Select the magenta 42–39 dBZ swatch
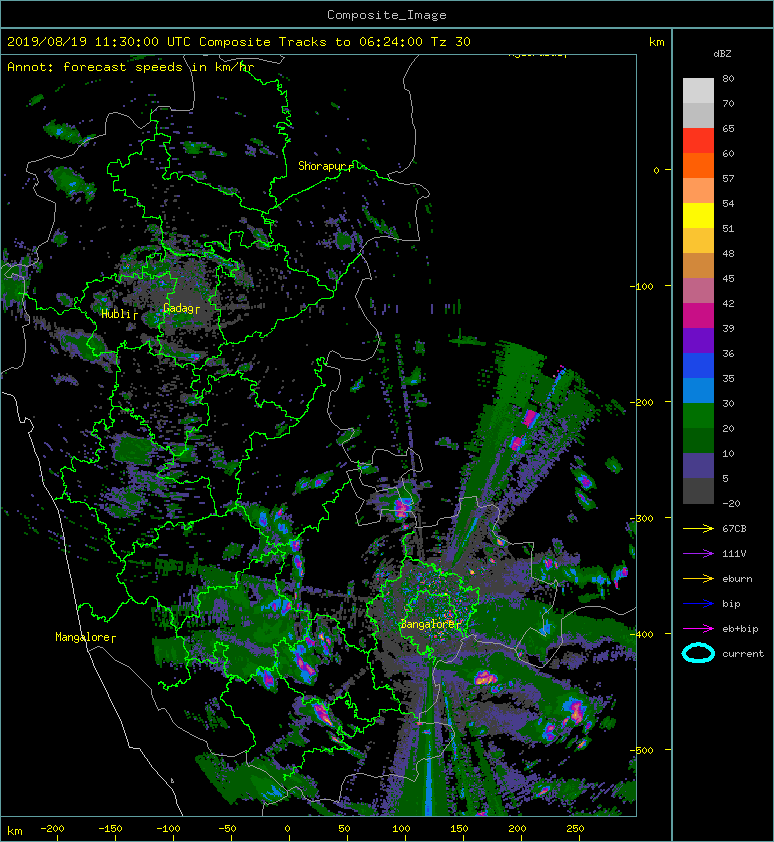Screen dimensions: 774x842 pos(698,316)
